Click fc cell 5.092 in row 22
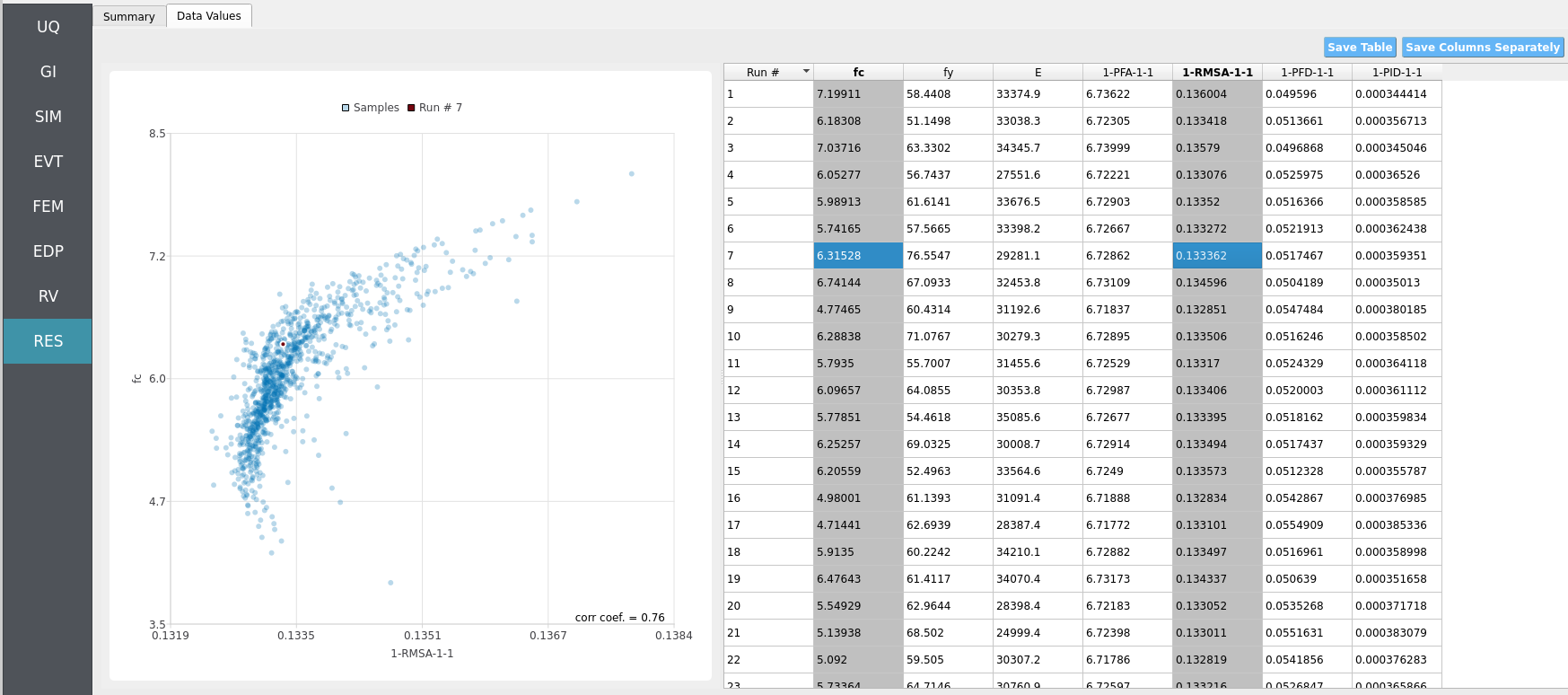 tap(858, 659)
